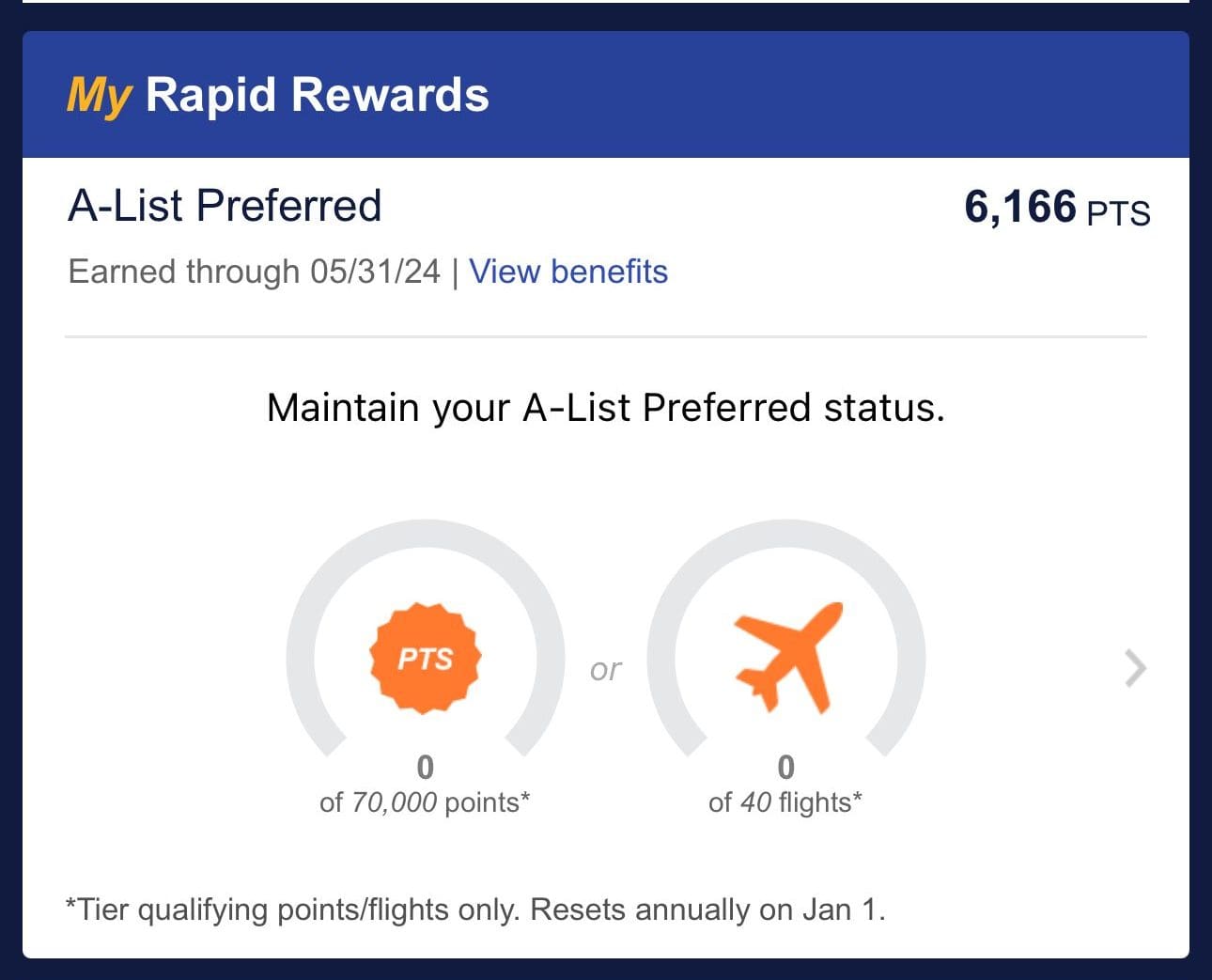Click the tier qualifying points disclaimer link
Viewport: 1212px width, 980px height.
click(x=476, y=909)
